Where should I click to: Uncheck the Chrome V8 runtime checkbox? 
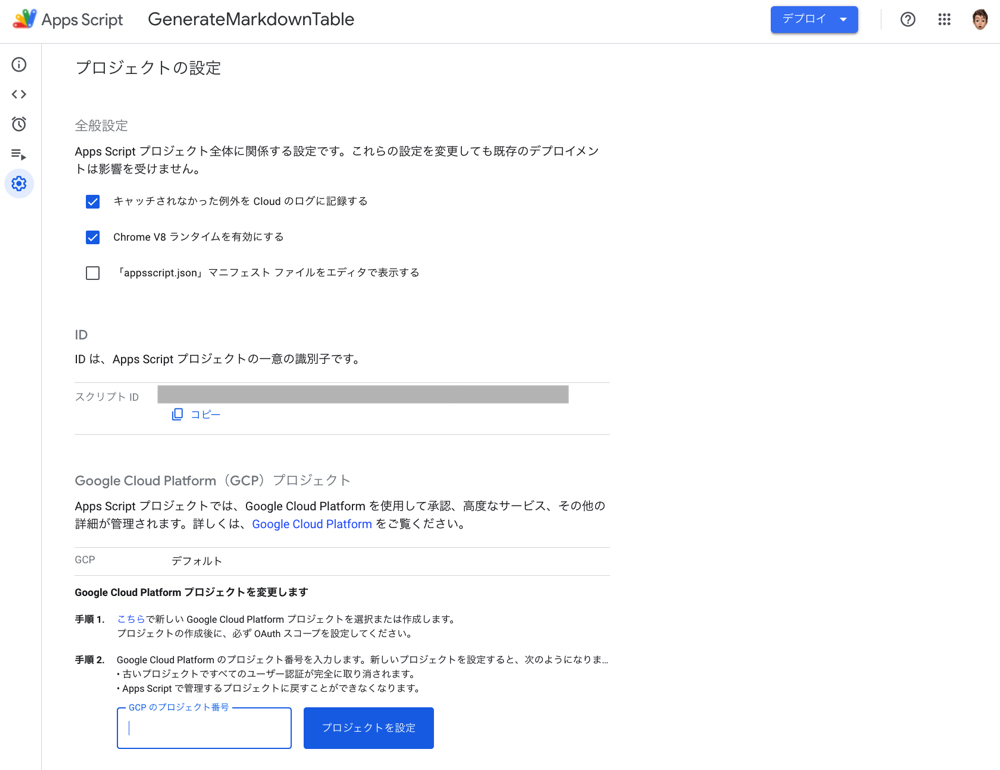pyautogui.click(x=93, y=238)
